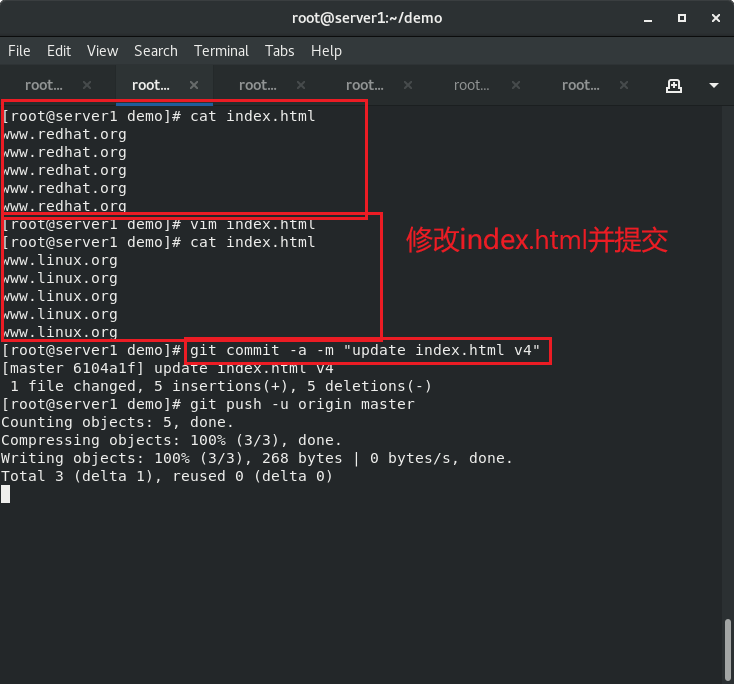Image resolution: width=734 pixels, height=684 pixels.
Task: Close the terminal window
Action: 716,18
